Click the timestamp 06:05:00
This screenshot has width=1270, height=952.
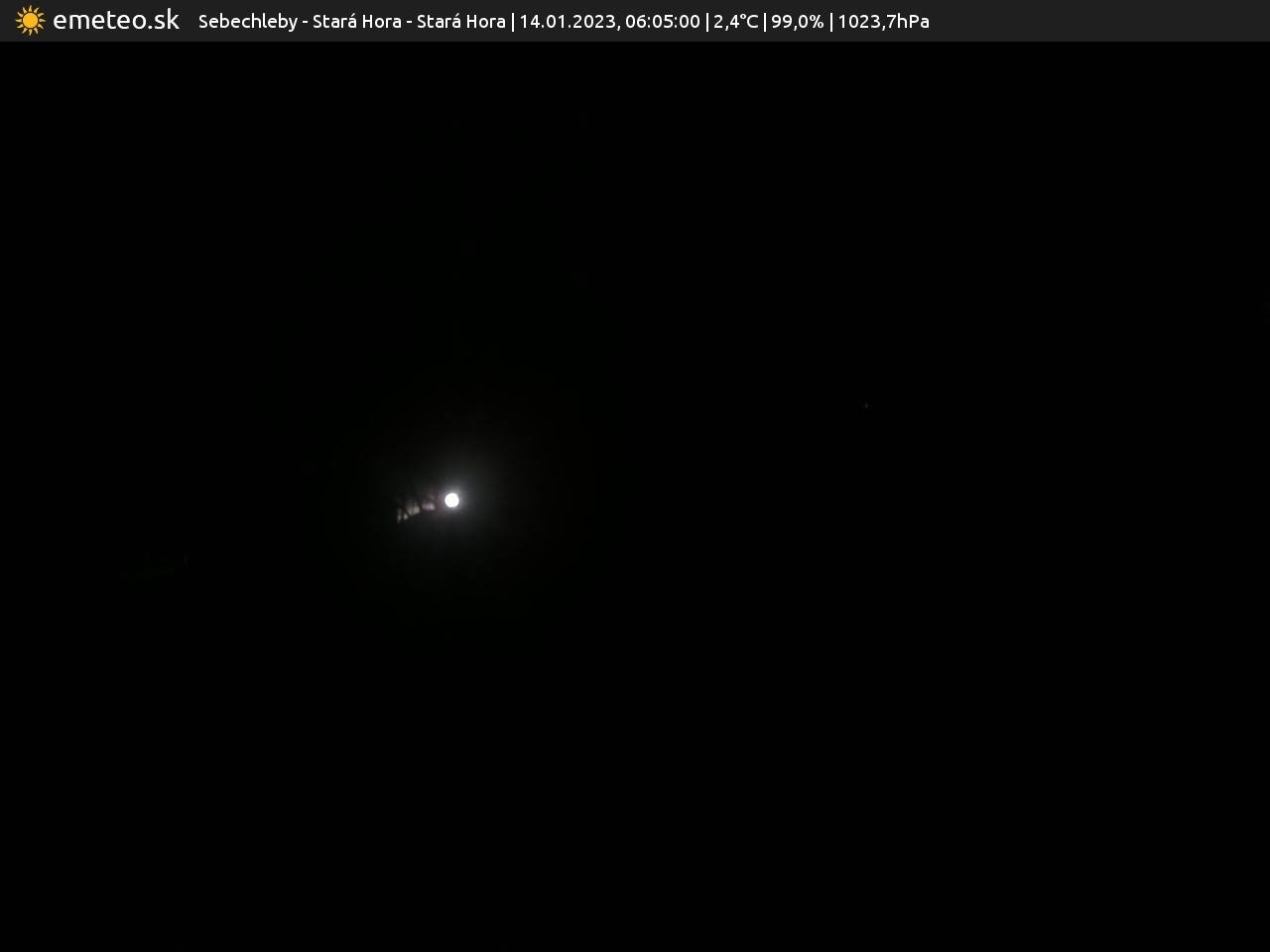click(x=662, y=21)
